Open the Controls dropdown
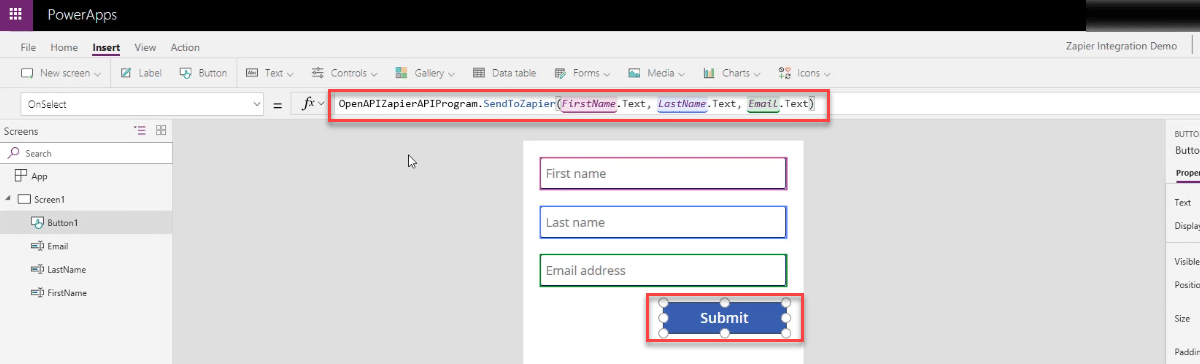Viewport: 1200px width, 364px height. [x=344, y=73]
